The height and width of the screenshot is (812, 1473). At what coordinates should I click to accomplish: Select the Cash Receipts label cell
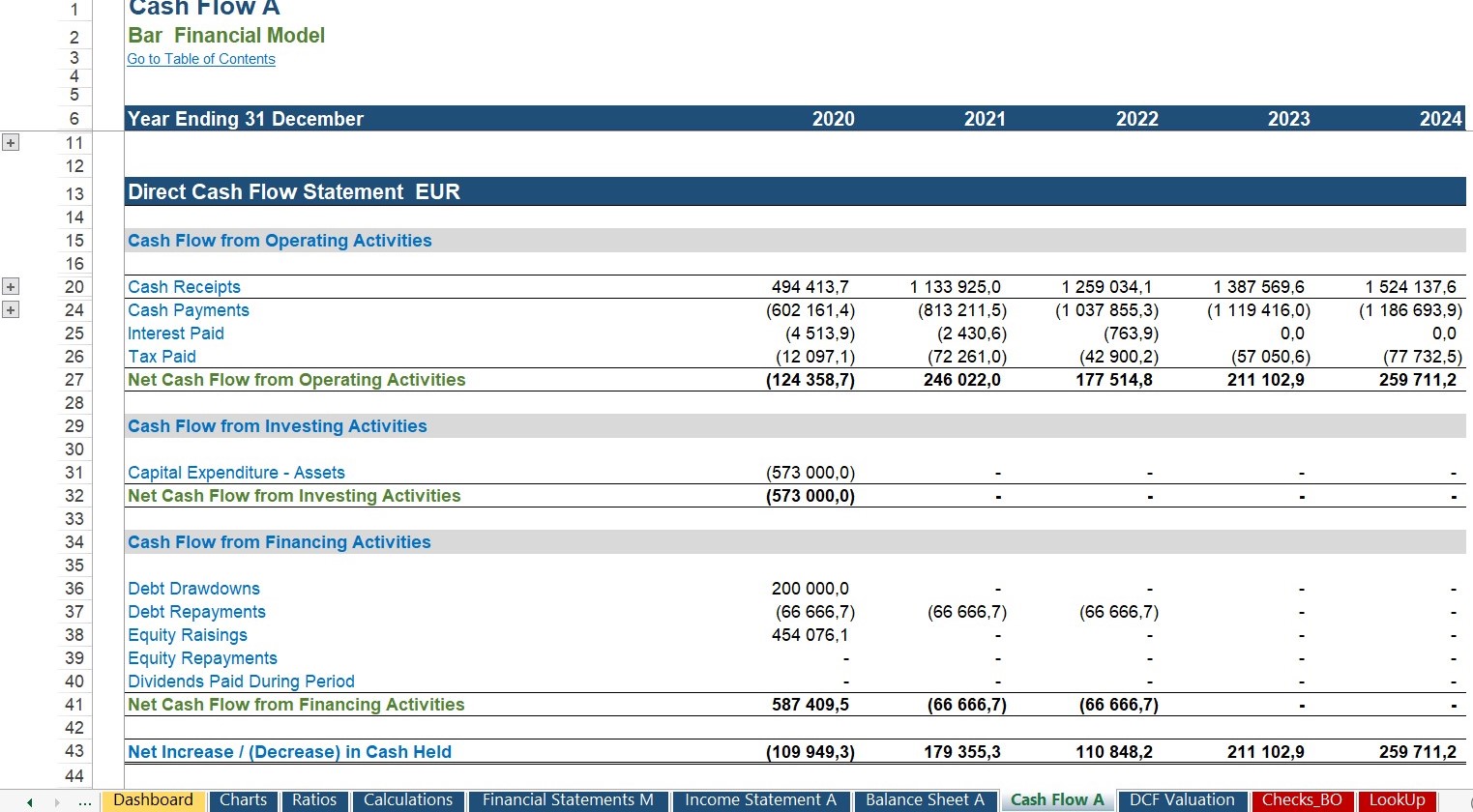tap(184, 287)
